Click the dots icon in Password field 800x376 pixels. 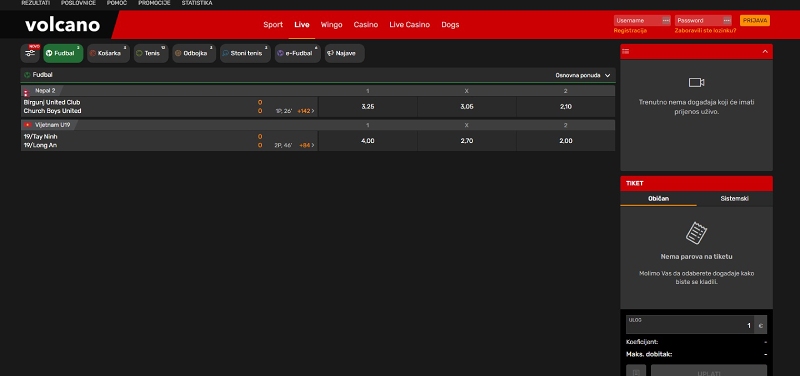pos(727,20)
